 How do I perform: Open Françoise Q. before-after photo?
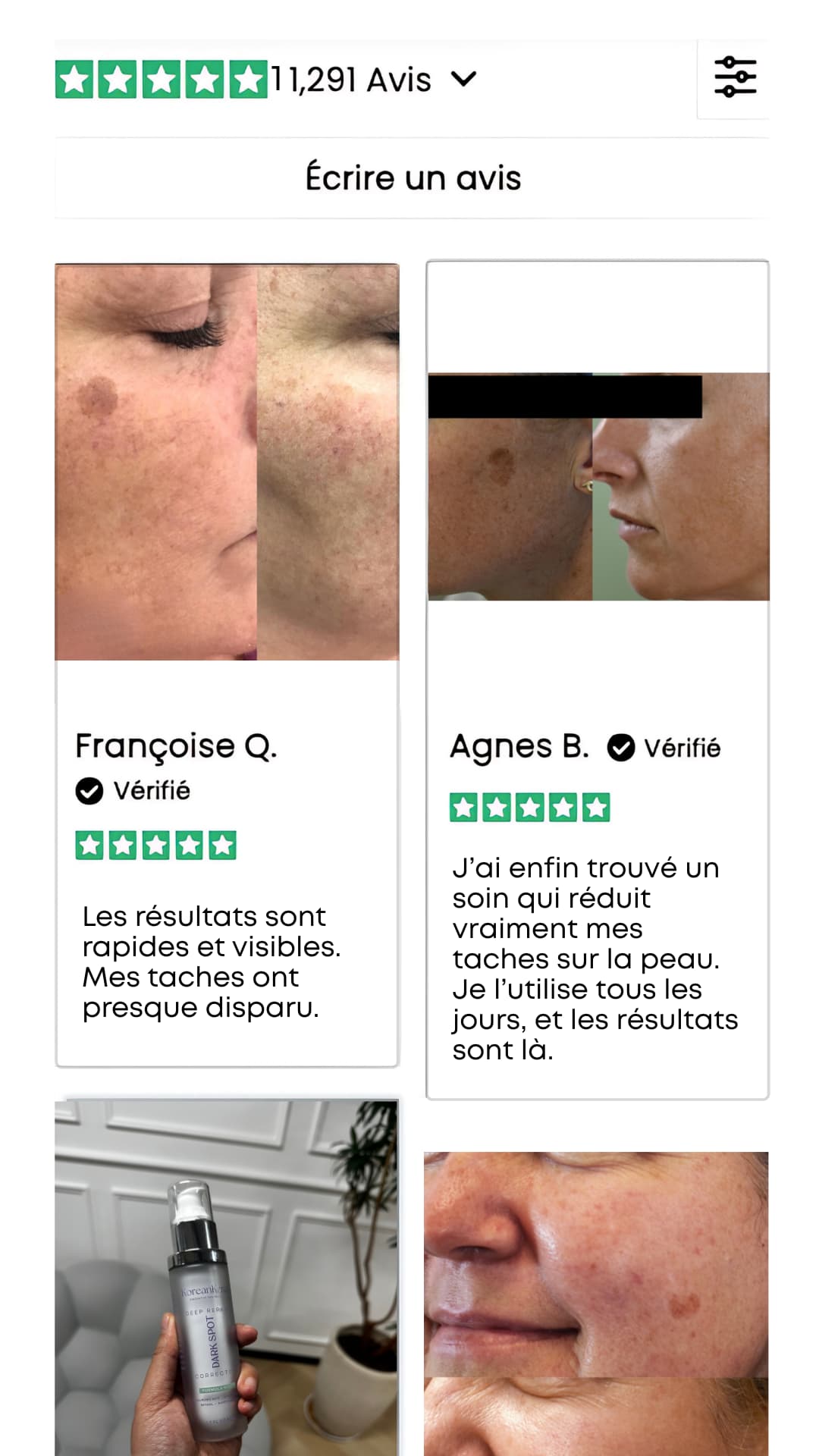click(x=227, y=462)
